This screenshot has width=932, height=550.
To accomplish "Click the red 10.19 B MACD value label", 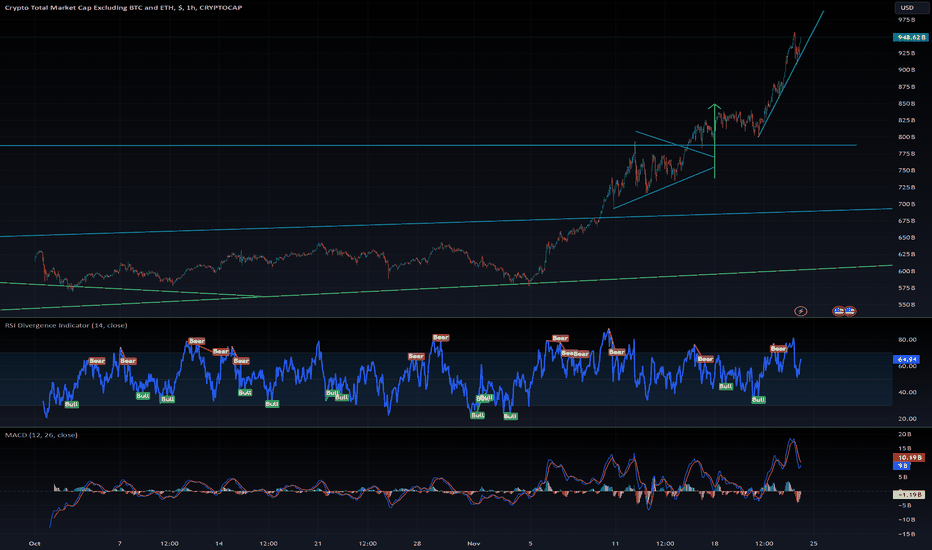I will coord(909,457).
